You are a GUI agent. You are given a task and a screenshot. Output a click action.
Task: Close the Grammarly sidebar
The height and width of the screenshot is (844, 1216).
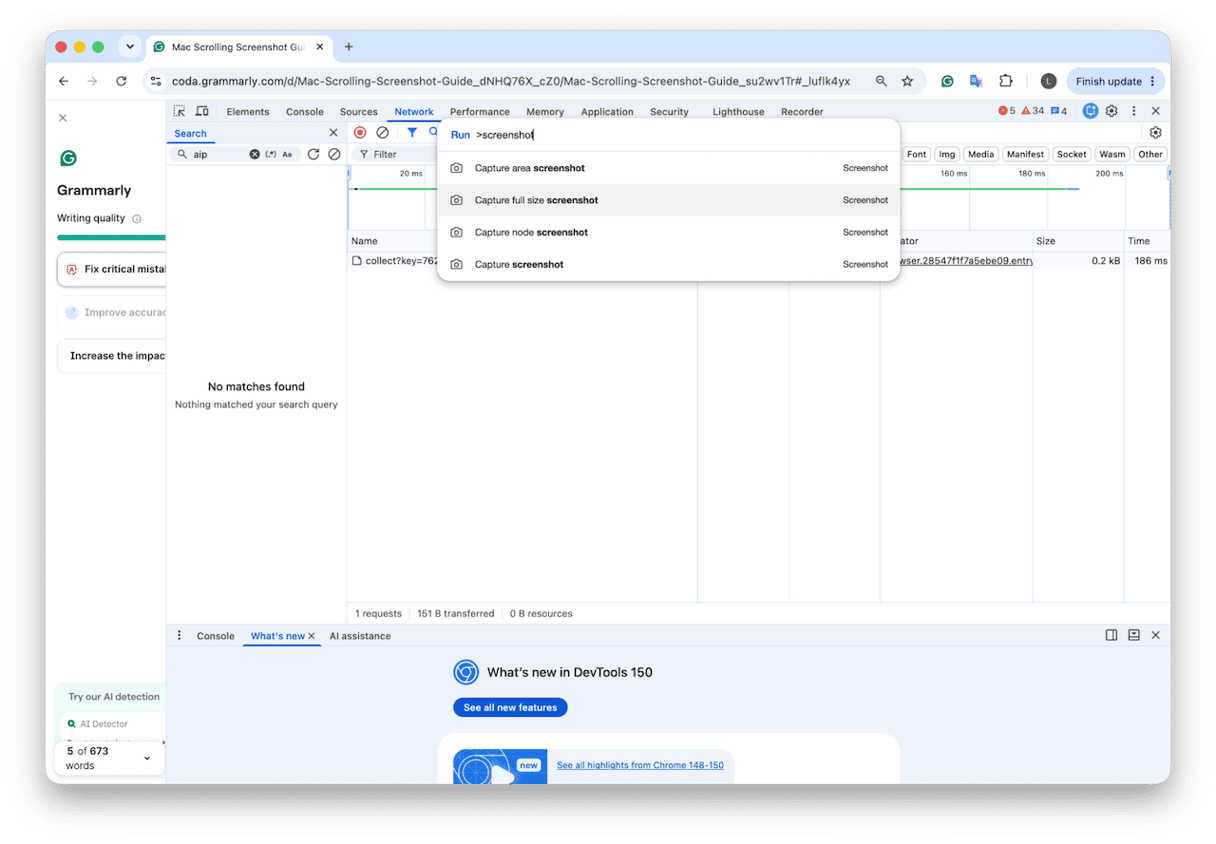(63, 118)
